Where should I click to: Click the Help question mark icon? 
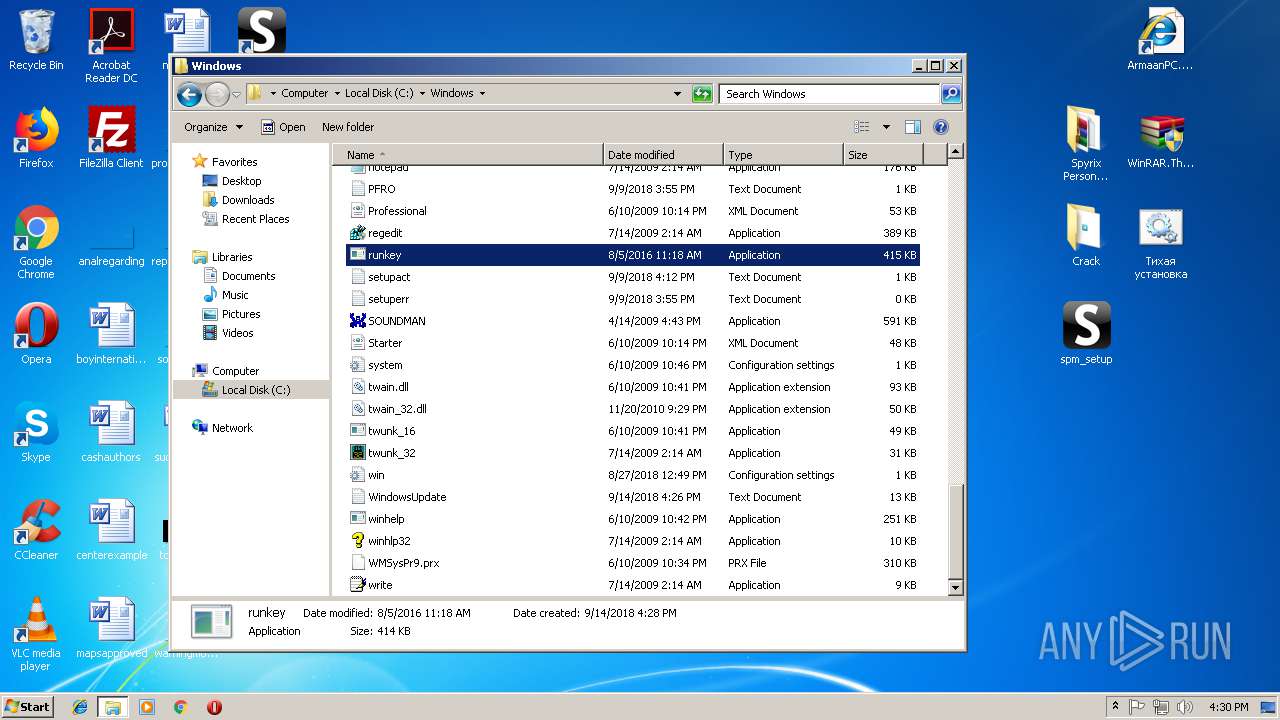[940, 127]
